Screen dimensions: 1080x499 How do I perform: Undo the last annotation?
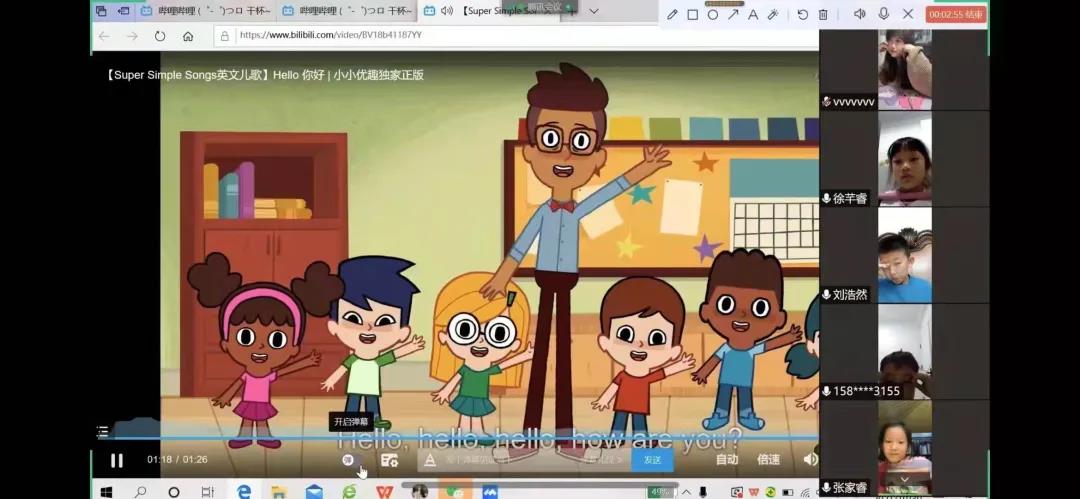click(x=802, y=14)
